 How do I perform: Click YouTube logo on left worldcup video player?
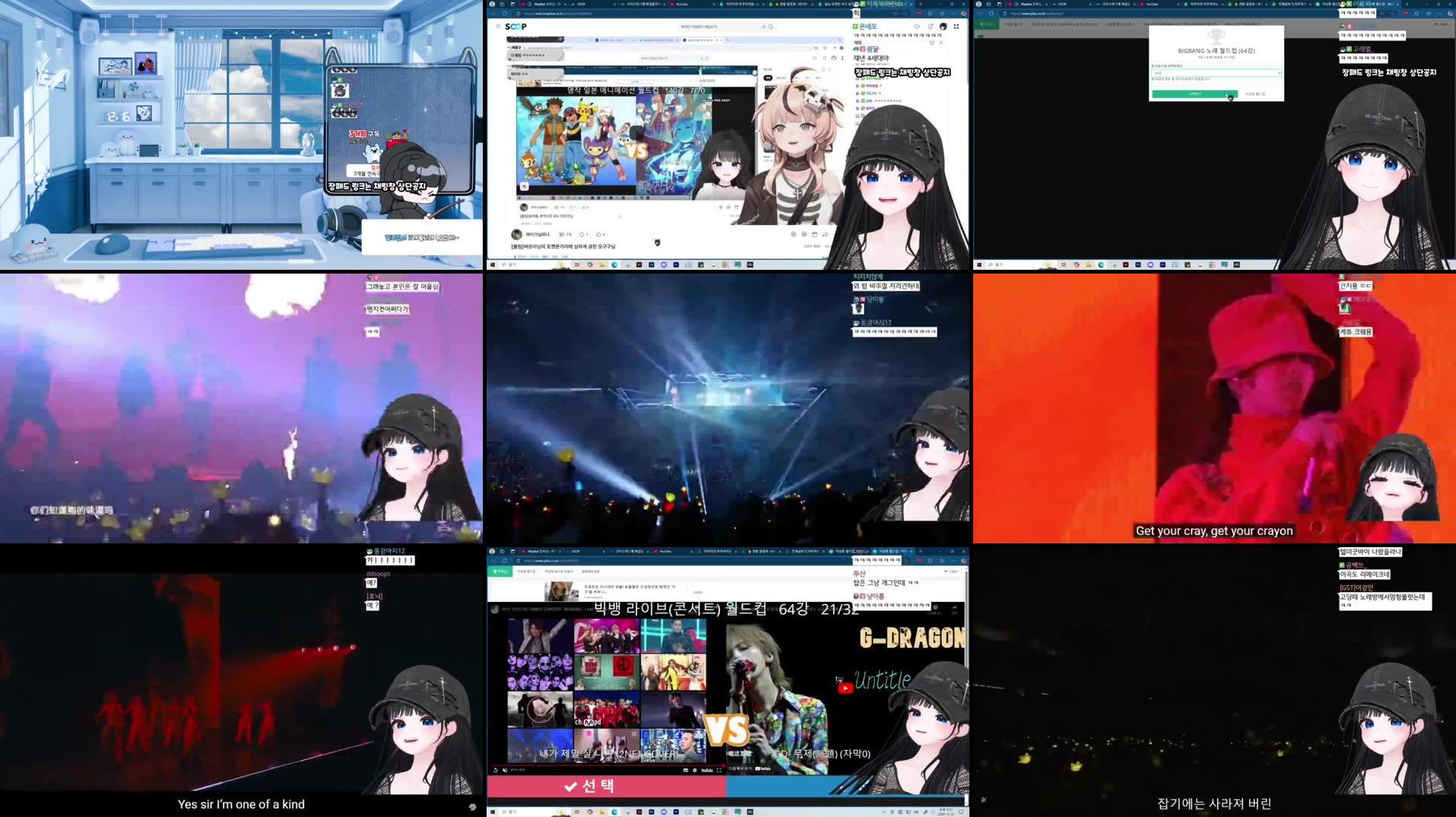707,770
